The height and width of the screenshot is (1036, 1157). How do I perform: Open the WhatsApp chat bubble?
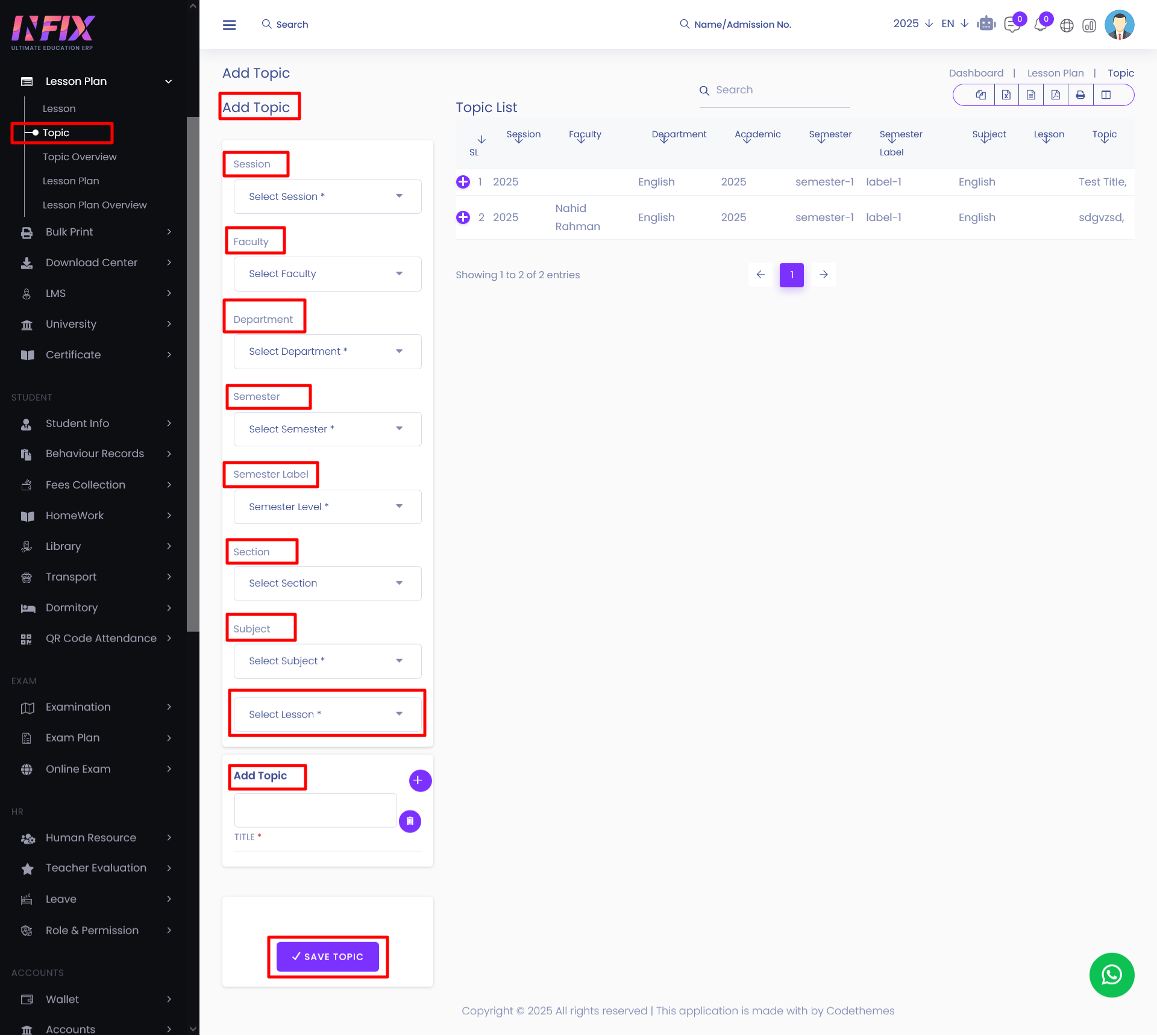[x=1112, y=975]
